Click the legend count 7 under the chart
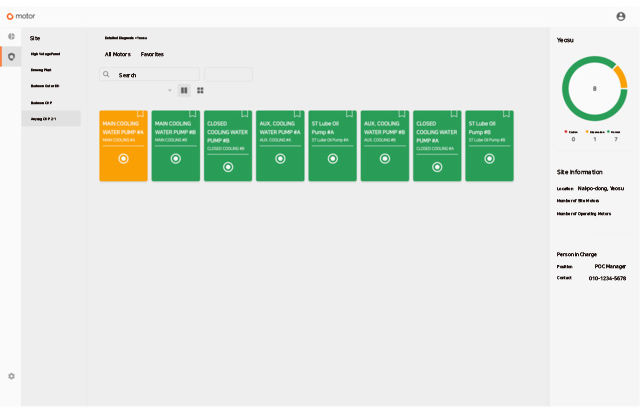Viewport: 640px width, 415px height. 616,140
